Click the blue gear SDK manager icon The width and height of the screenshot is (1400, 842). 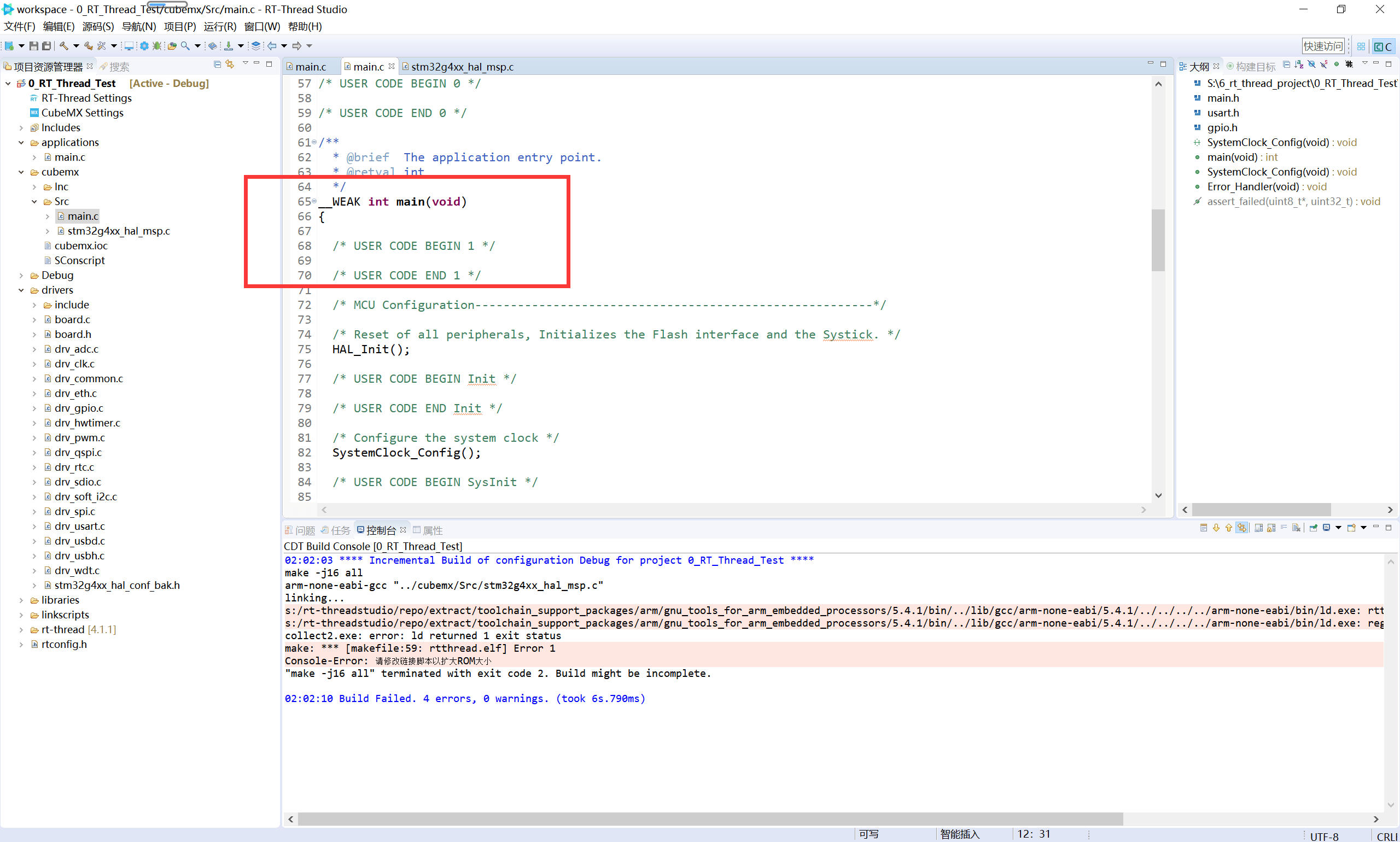coord(144,46)
